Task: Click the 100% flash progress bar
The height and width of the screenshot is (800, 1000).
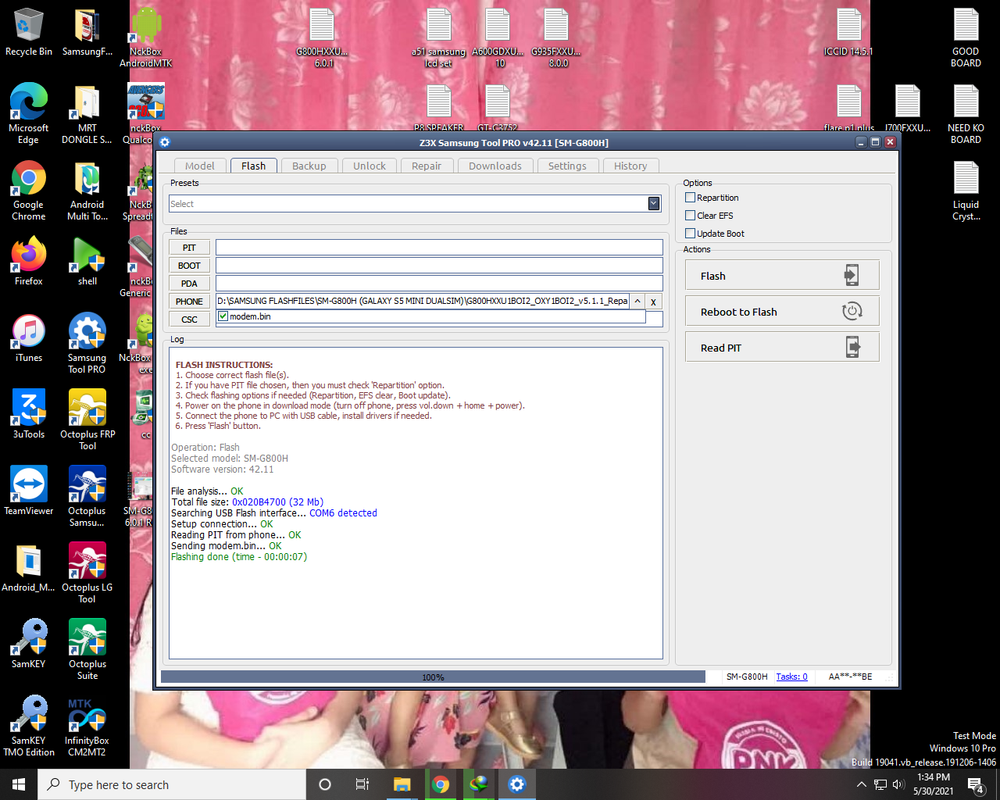Action: pos(433,677)
